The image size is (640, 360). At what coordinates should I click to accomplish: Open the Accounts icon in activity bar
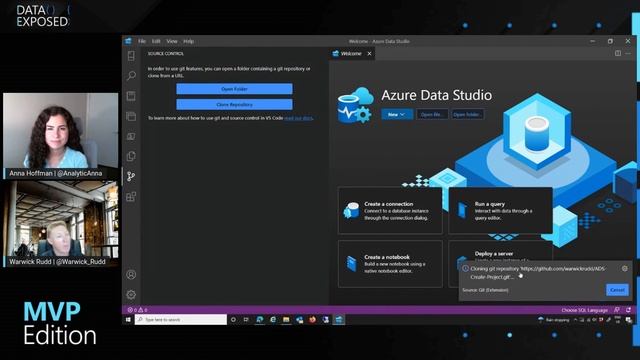click(131, 275)
